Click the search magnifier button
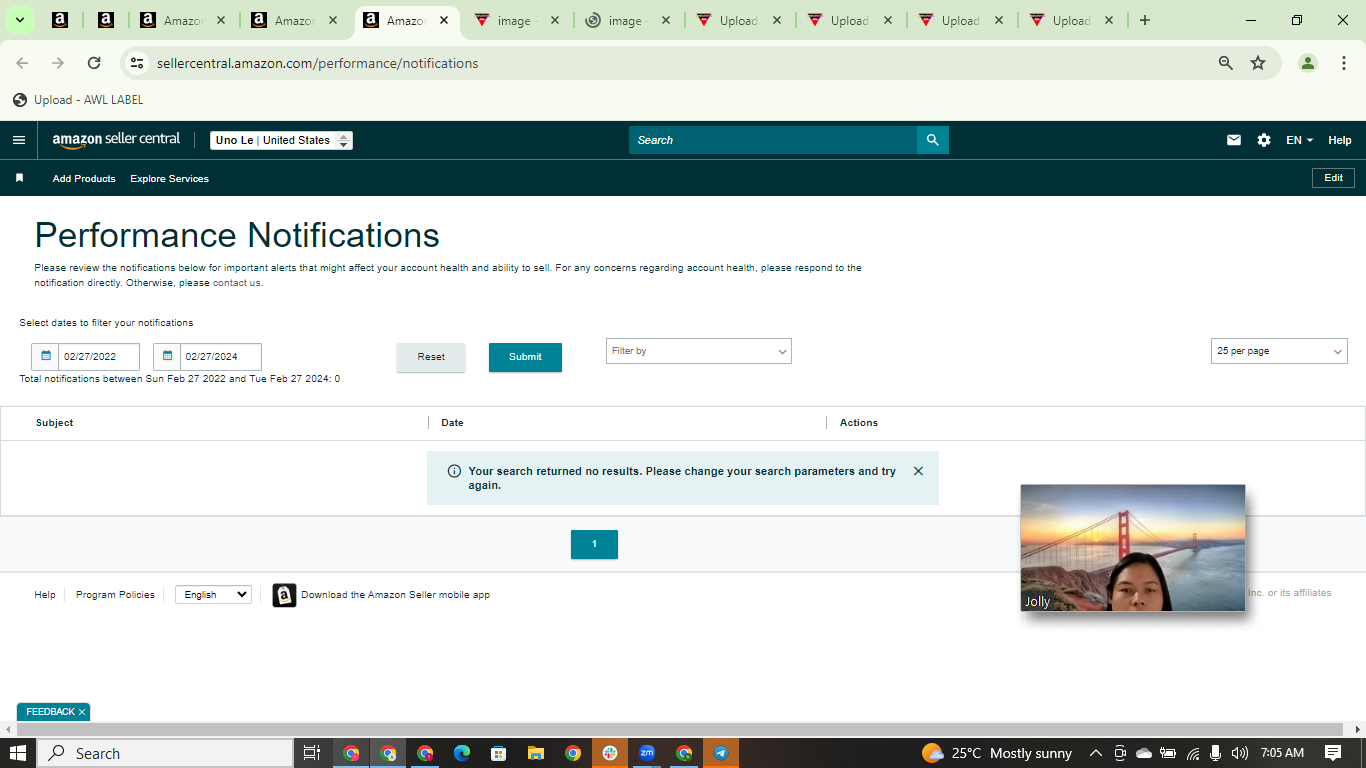Viewport: 1366px width, 768px height. click(932, 140)
